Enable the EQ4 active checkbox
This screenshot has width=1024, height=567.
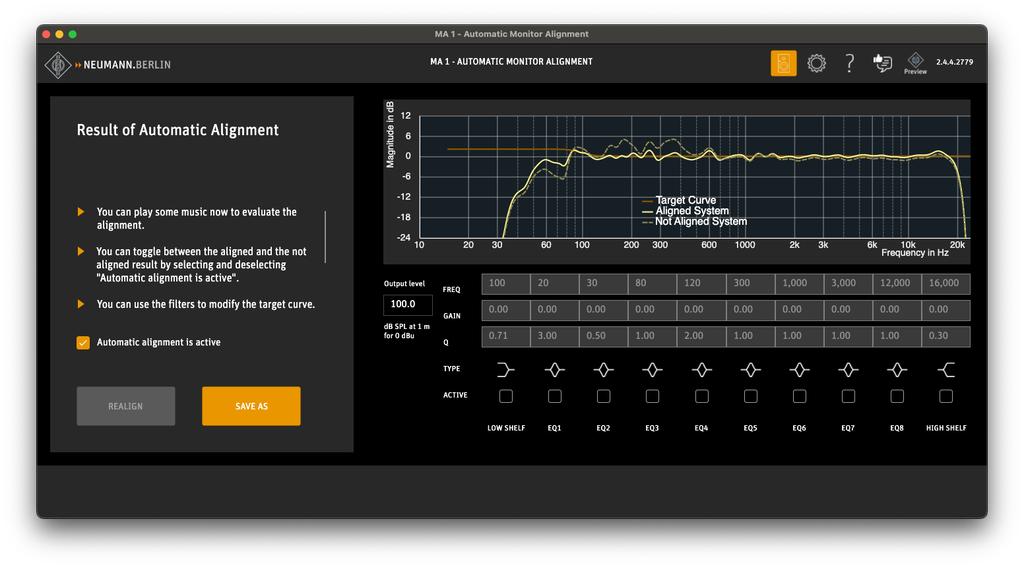tap(701, 396)
